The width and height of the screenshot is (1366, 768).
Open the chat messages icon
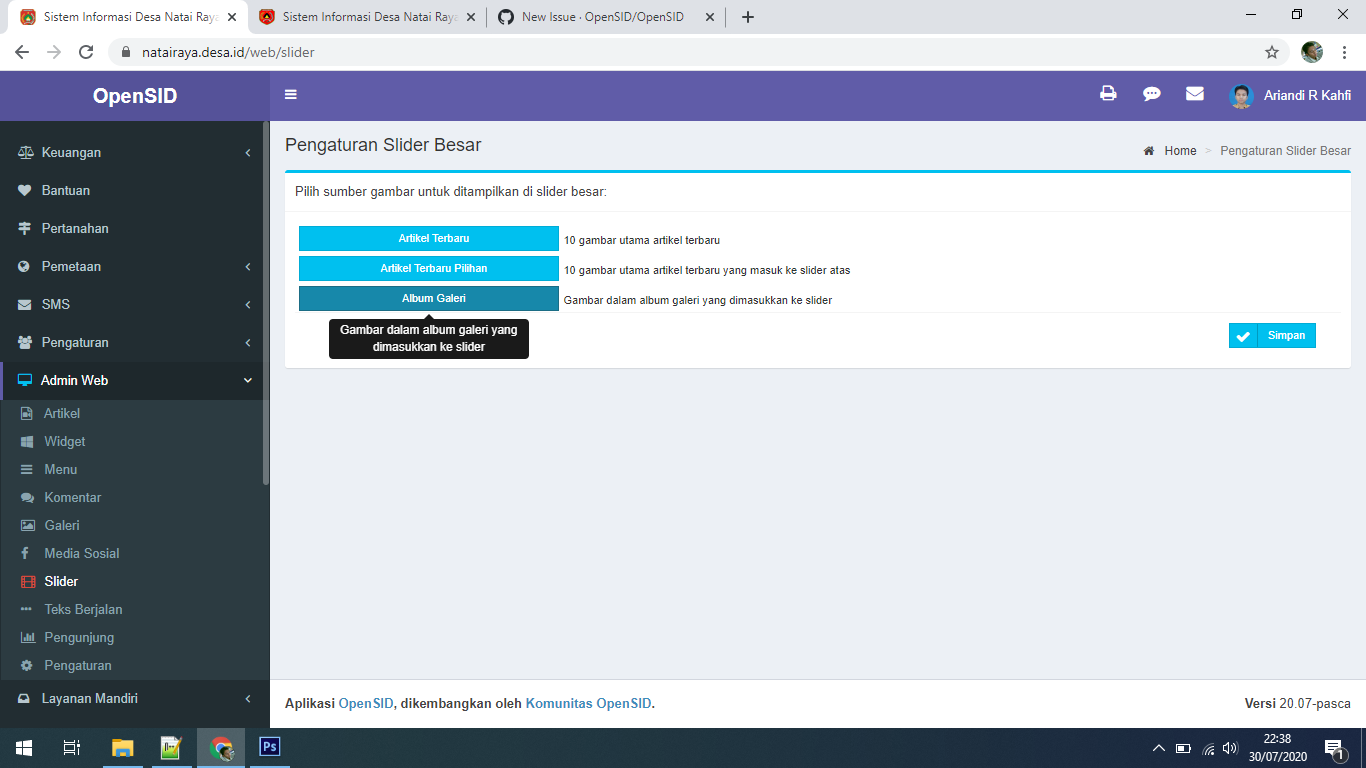(x=1151, y=93)
